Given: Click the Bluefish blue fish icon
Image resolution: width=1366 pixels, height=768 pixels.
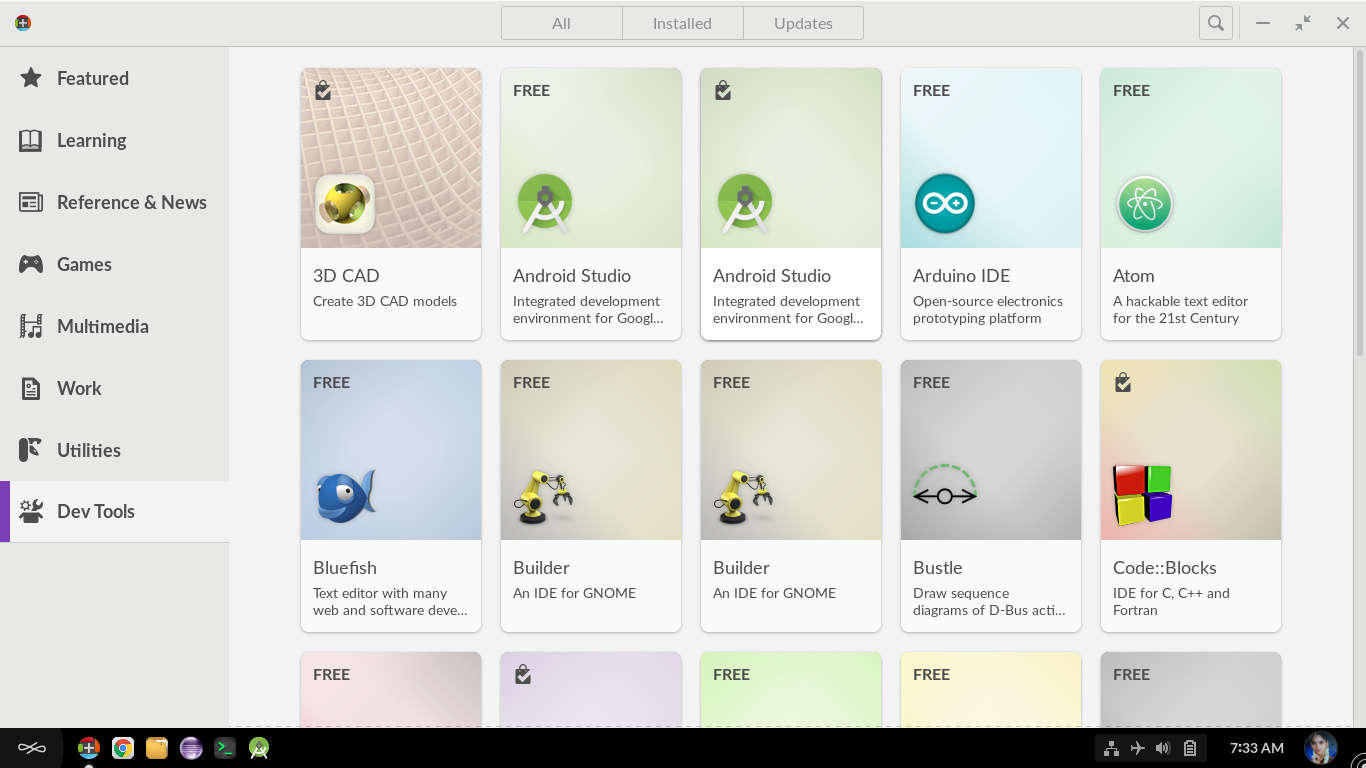Looking at the screenshot, I should [x=346, y=495].
